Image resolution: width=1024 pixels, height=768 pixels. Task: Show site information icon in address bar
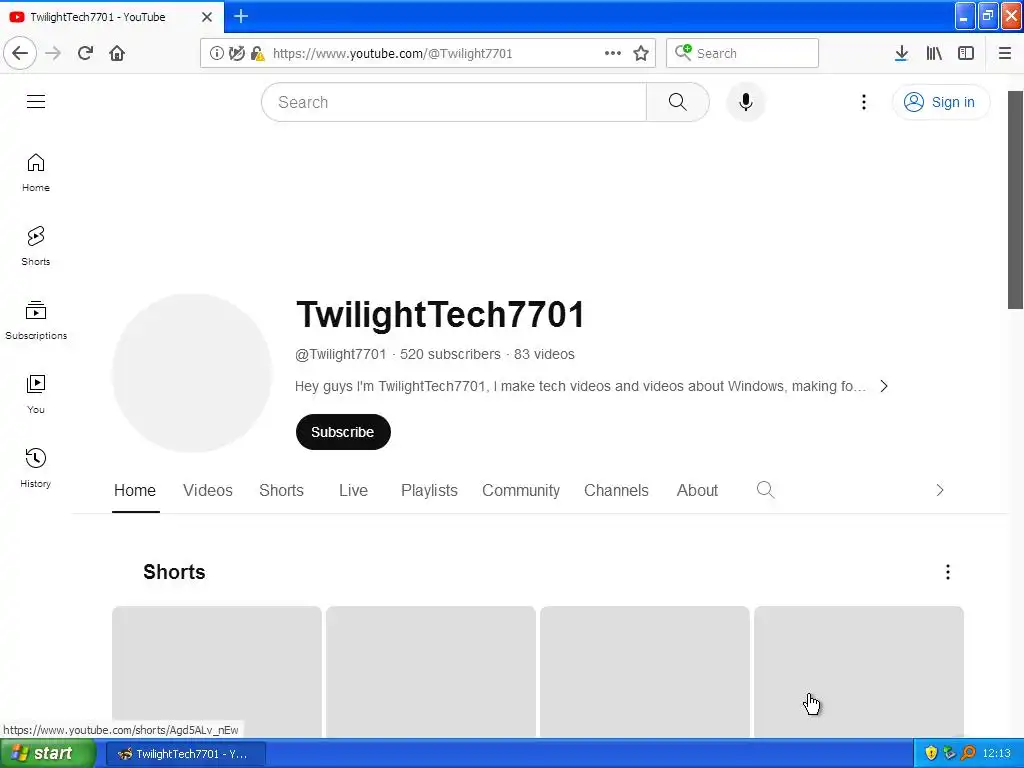(216, 53)
